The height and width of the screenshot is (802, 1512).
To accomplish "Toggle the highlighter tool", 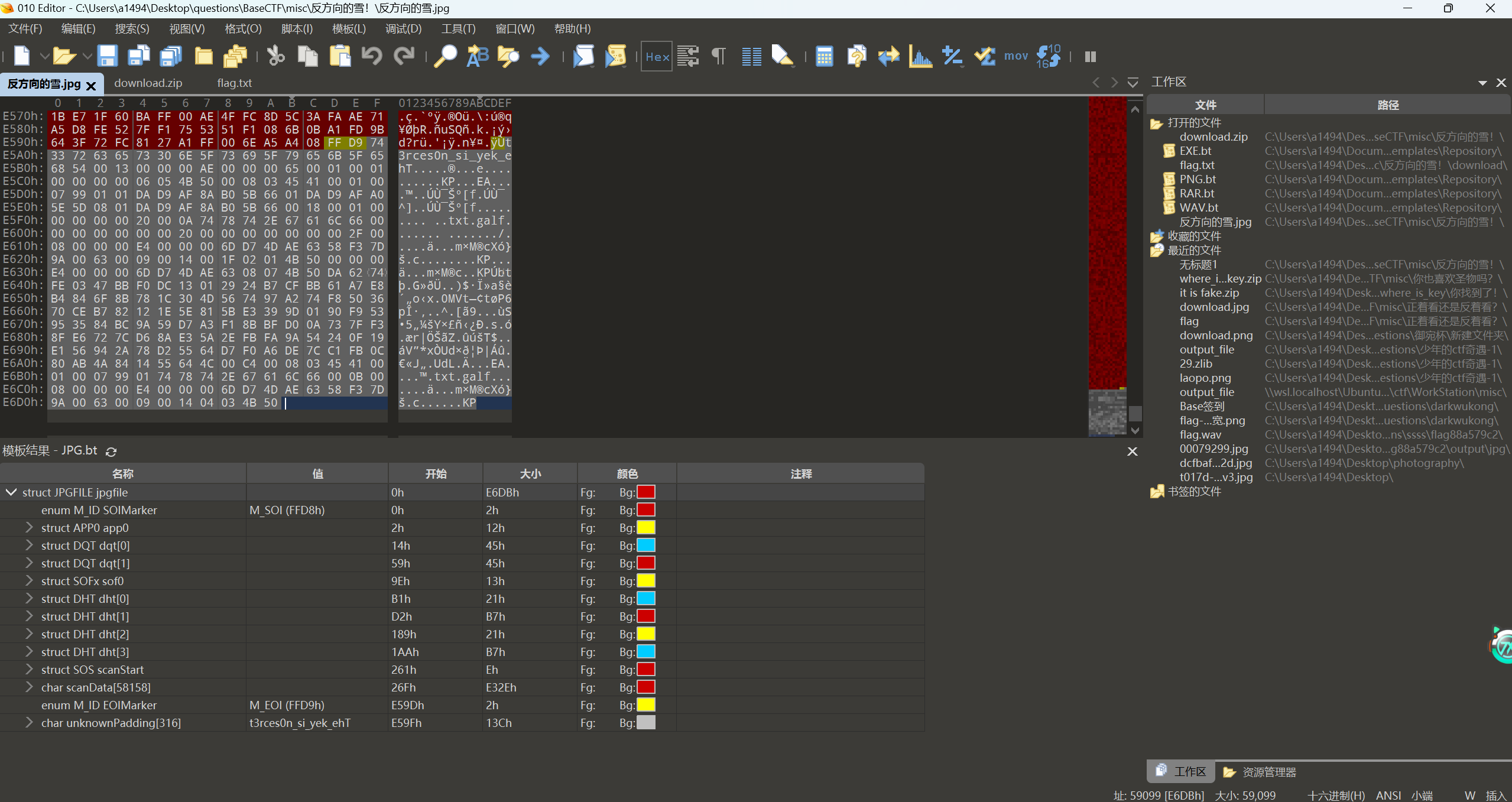I will tap(782, 56).
